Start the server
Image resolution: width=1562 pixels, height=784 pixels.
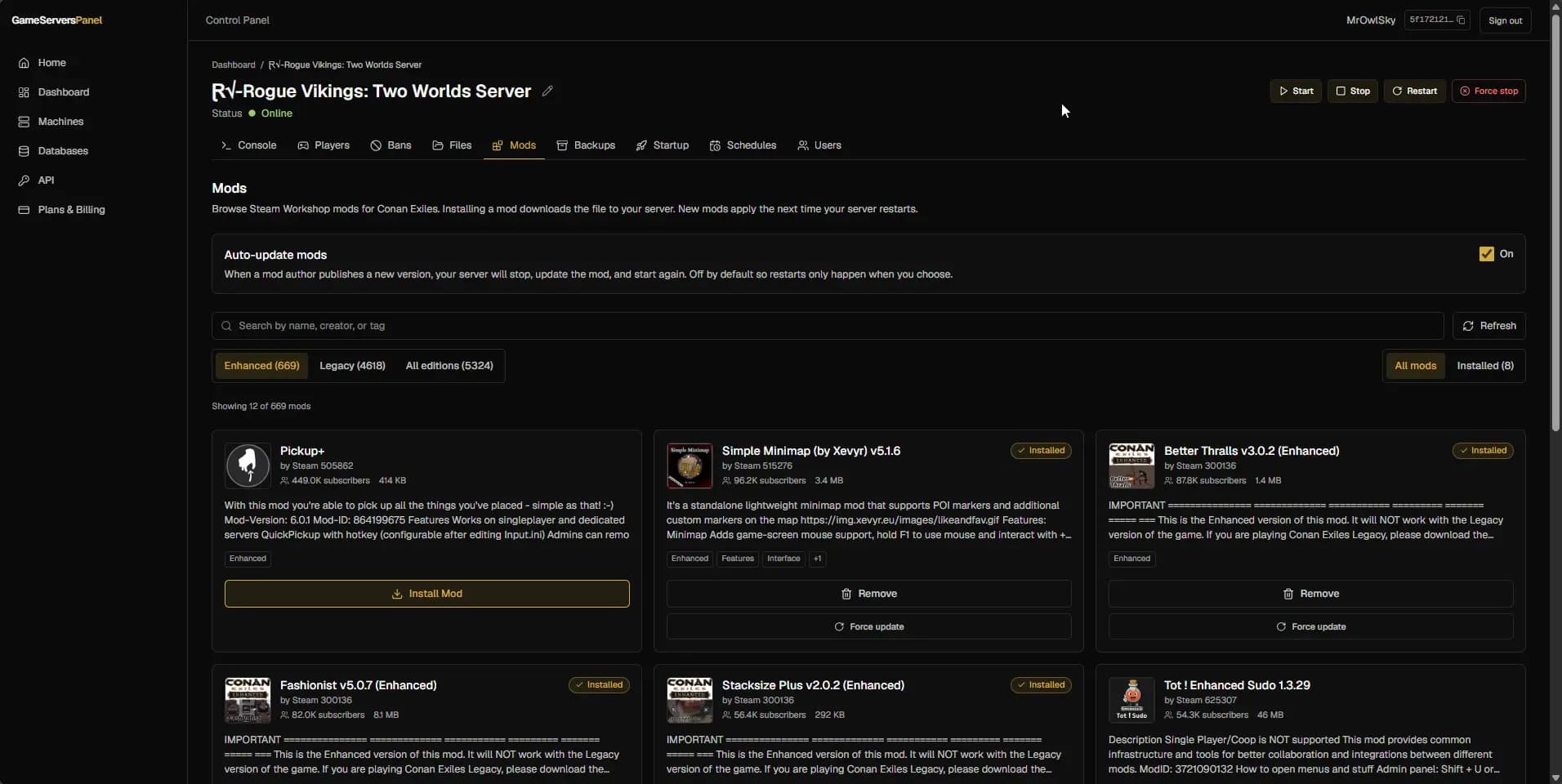click(1296, 91)
